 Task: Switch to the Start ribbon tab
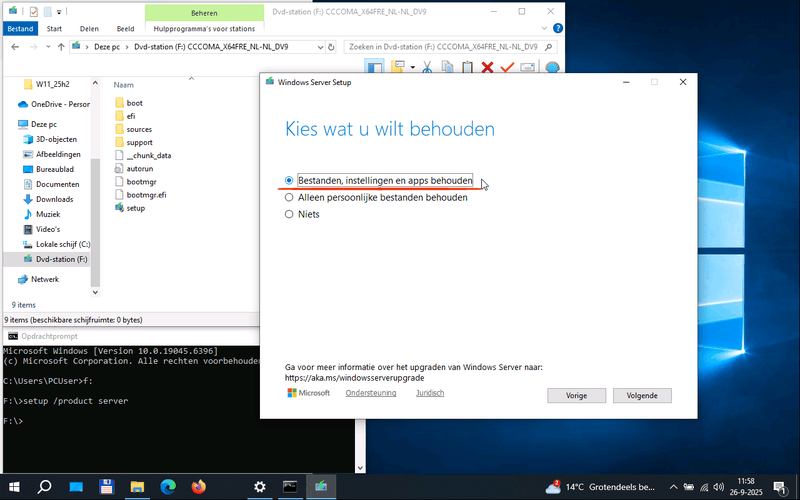(54, 29)
